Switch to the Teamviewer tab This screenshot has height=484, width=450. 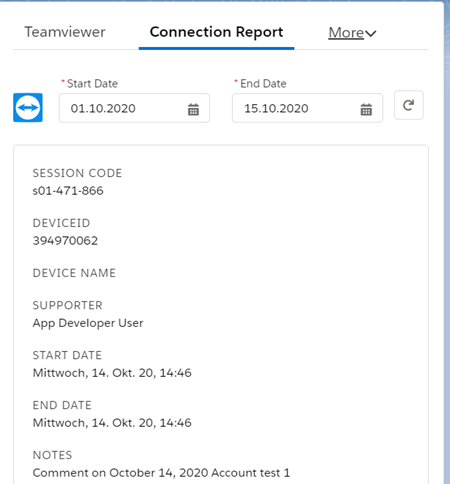(x=65, y=32)
